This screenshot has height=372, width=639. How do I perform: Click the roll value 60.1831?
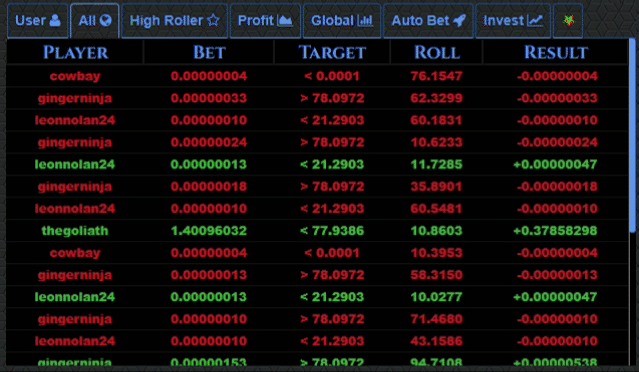(436, 120)
